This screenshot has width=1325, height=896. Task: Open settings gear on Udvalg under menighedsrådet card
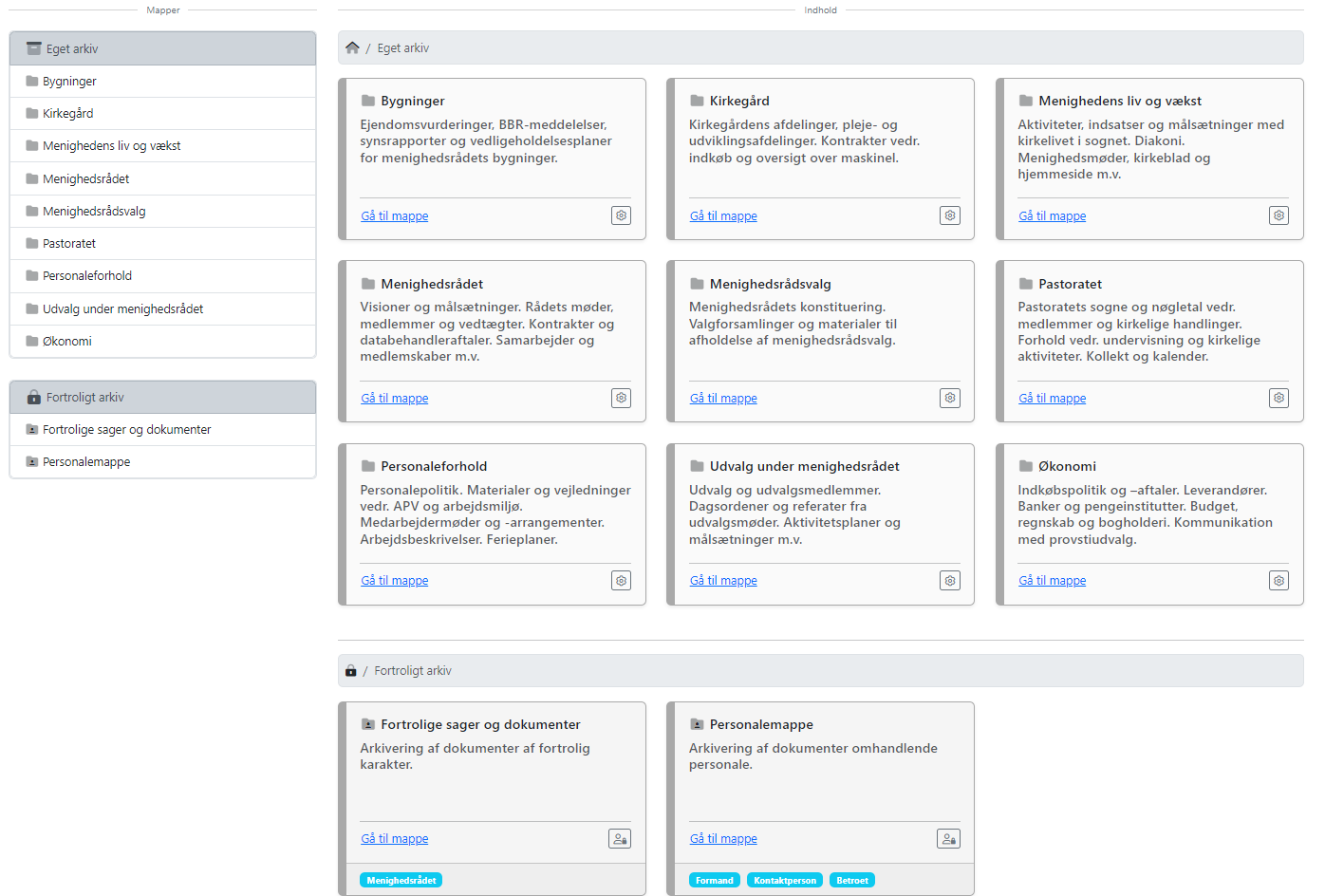pos(950,580)
